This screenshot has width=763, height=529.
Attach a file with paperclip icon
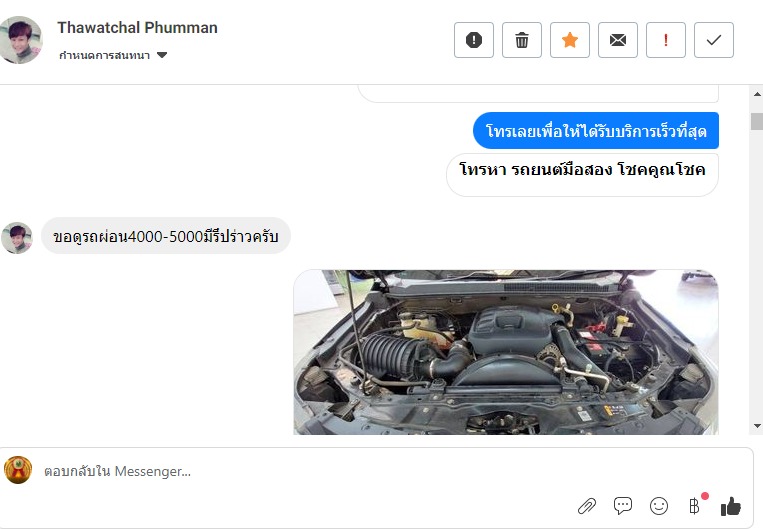pos(587,506)
